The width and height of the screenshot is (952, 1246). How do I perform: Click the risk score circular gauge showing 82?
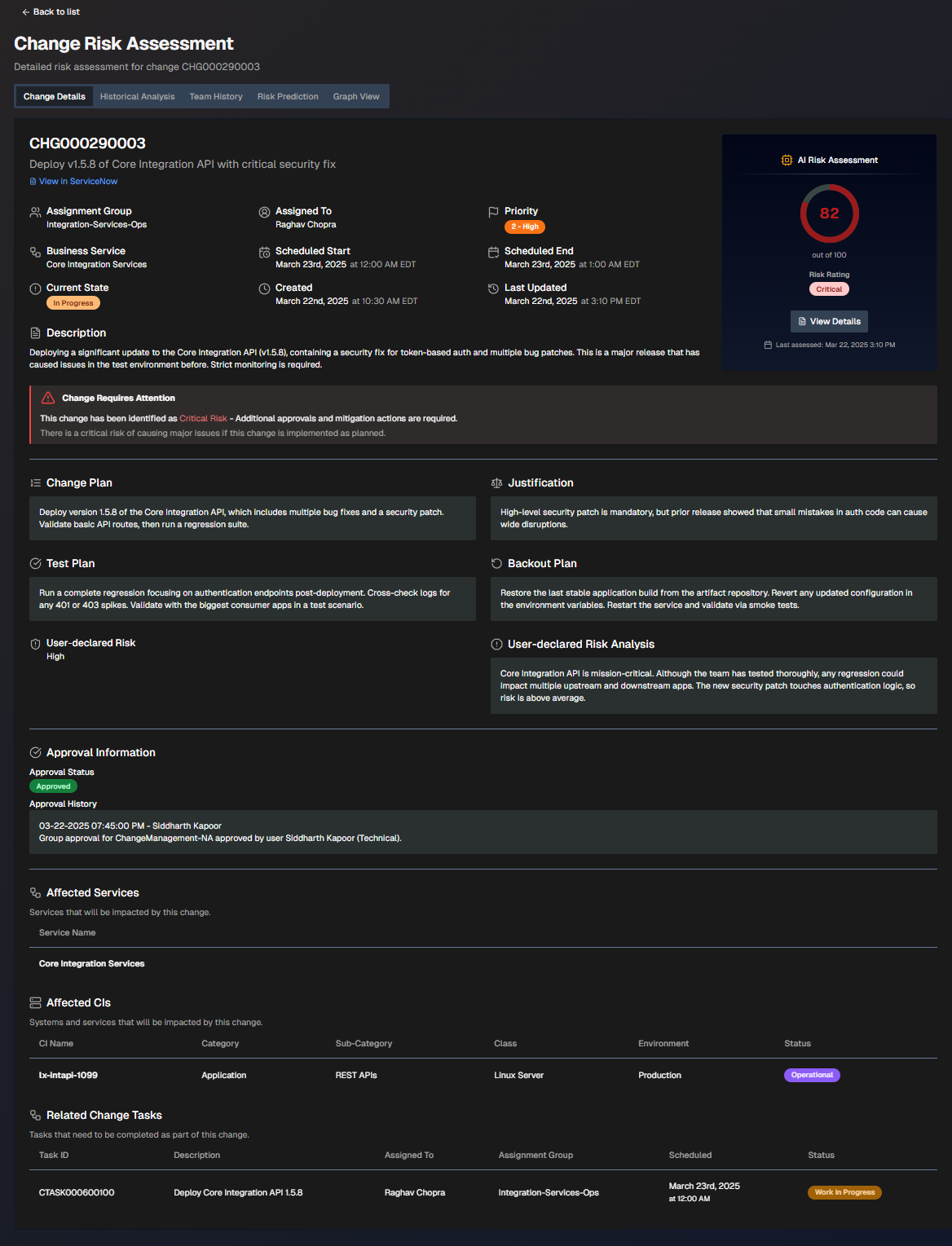tap(829, 214)
